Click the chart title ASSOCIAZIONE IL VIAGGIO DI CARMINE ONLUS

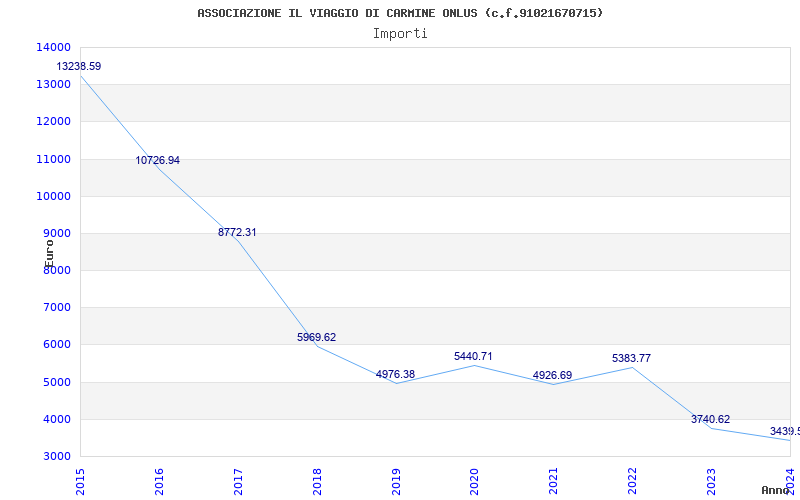point(400,13)
